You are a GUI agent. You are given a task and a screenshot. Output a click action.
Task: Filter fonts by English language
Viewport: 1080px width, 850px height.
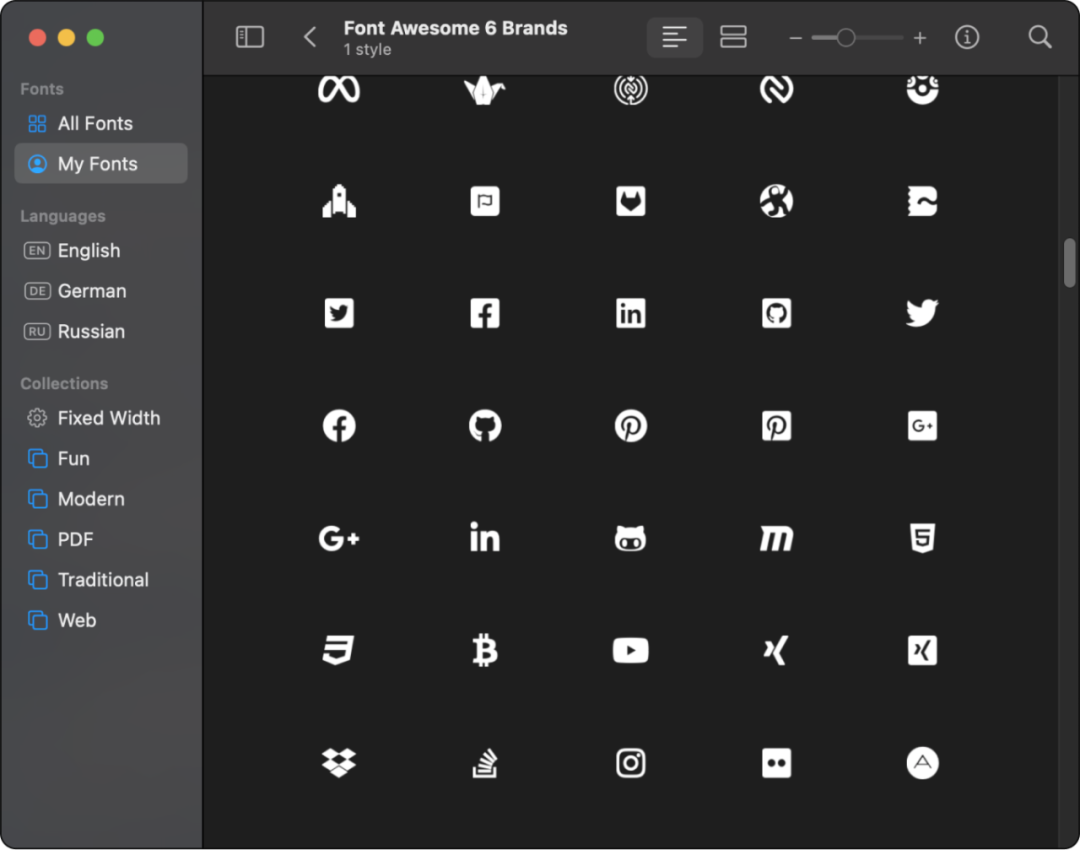101,251
